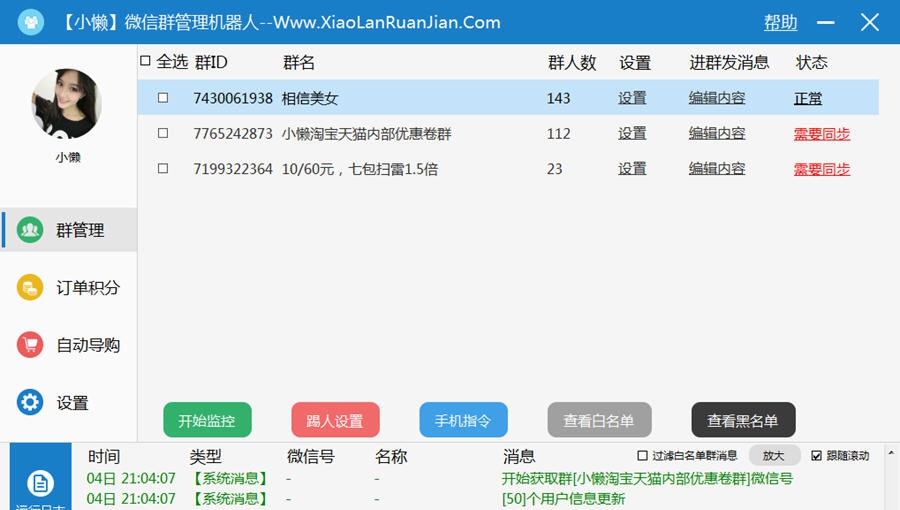Open the sidebar 设置 tab label
The width and height of the screenshot is (900, 510).
(72, 403)
